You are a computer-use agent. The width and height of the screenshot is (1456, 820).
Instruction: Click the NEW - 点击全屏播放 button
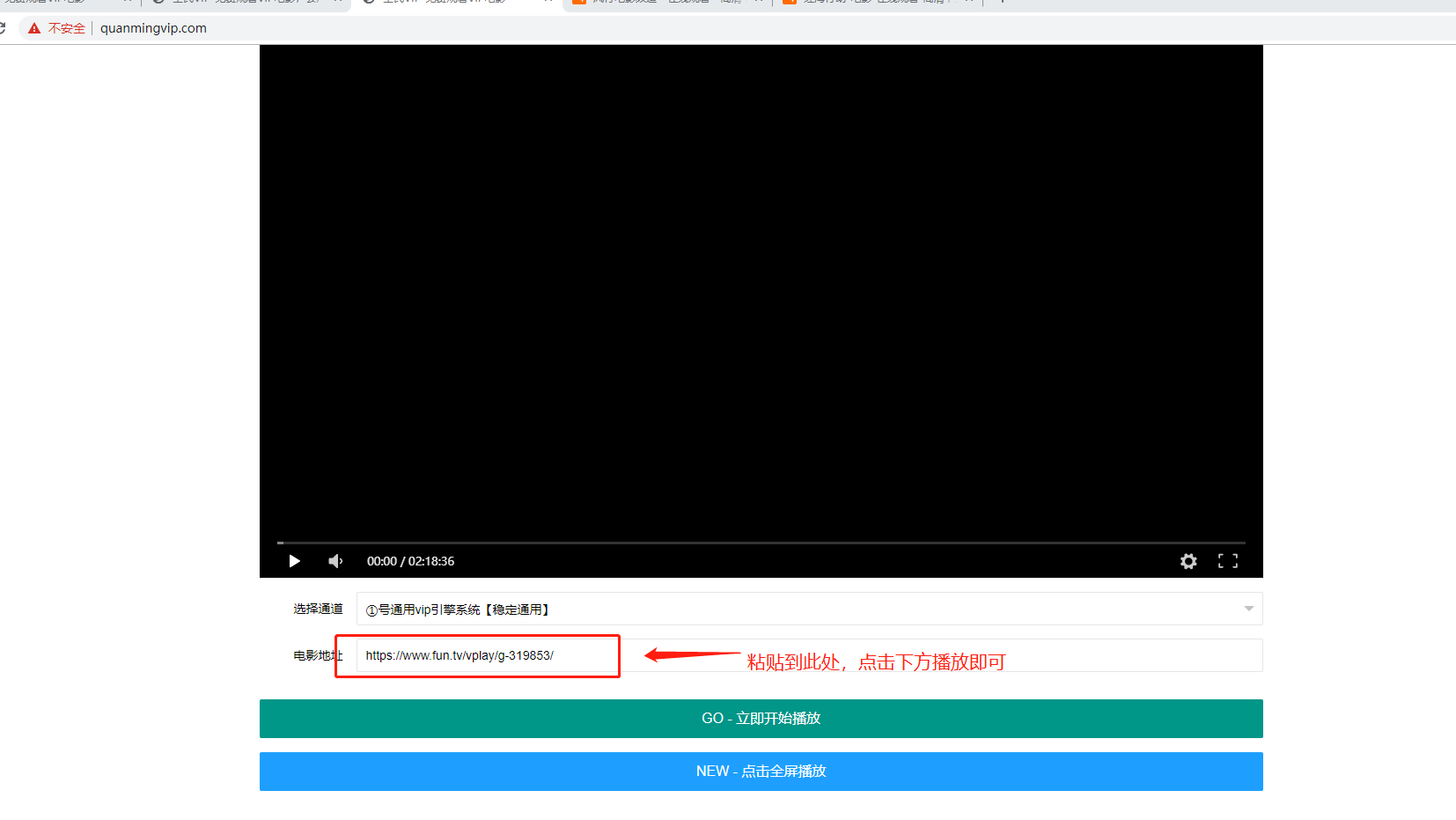click(761, 772)
